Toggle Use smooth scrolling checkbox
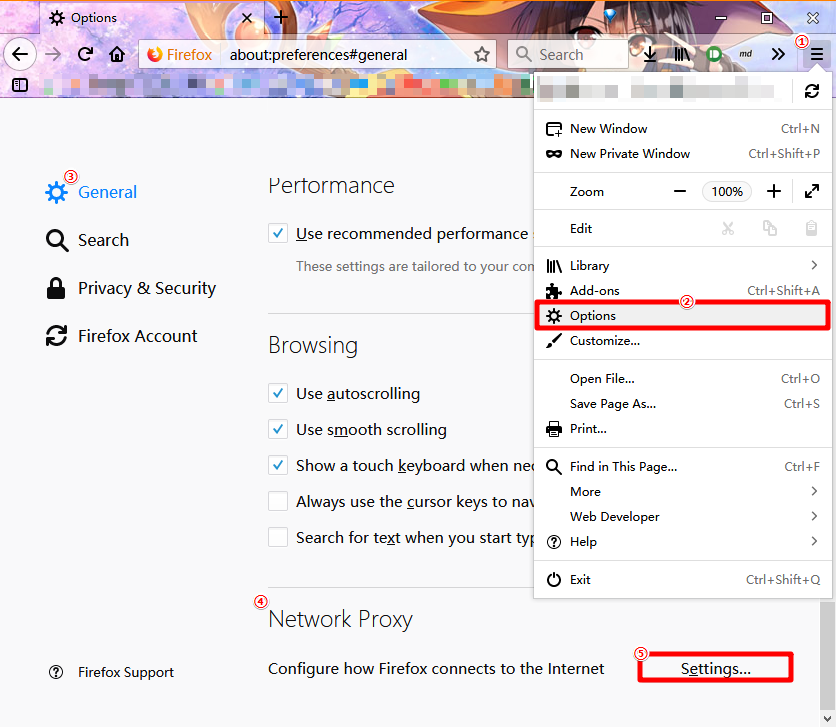The width and height of the screenshot is (836, 727). tap(278, 430)
